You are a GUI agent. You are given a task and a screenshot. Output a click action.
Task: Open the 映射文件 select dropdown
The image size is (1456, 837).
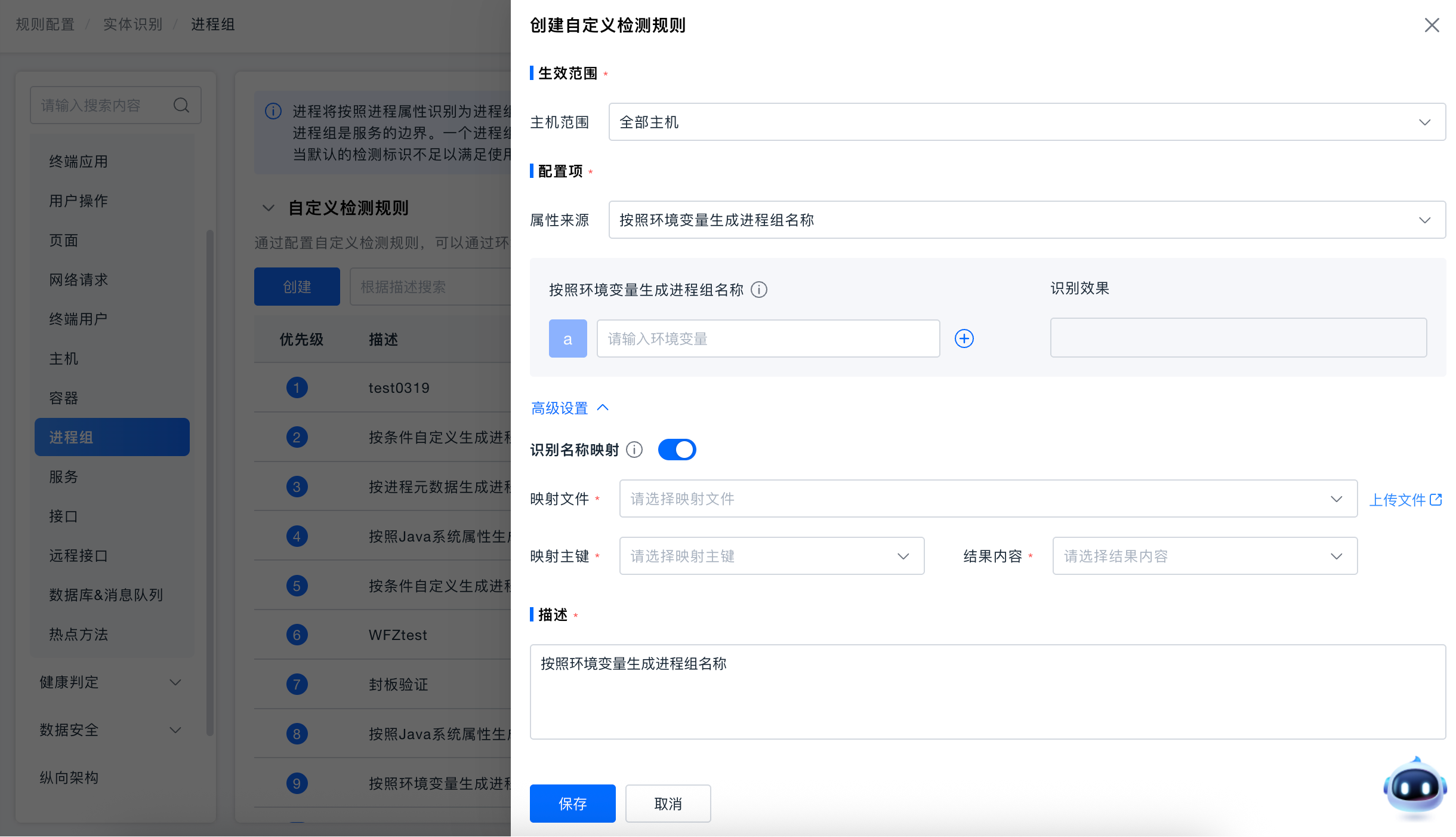988,498
